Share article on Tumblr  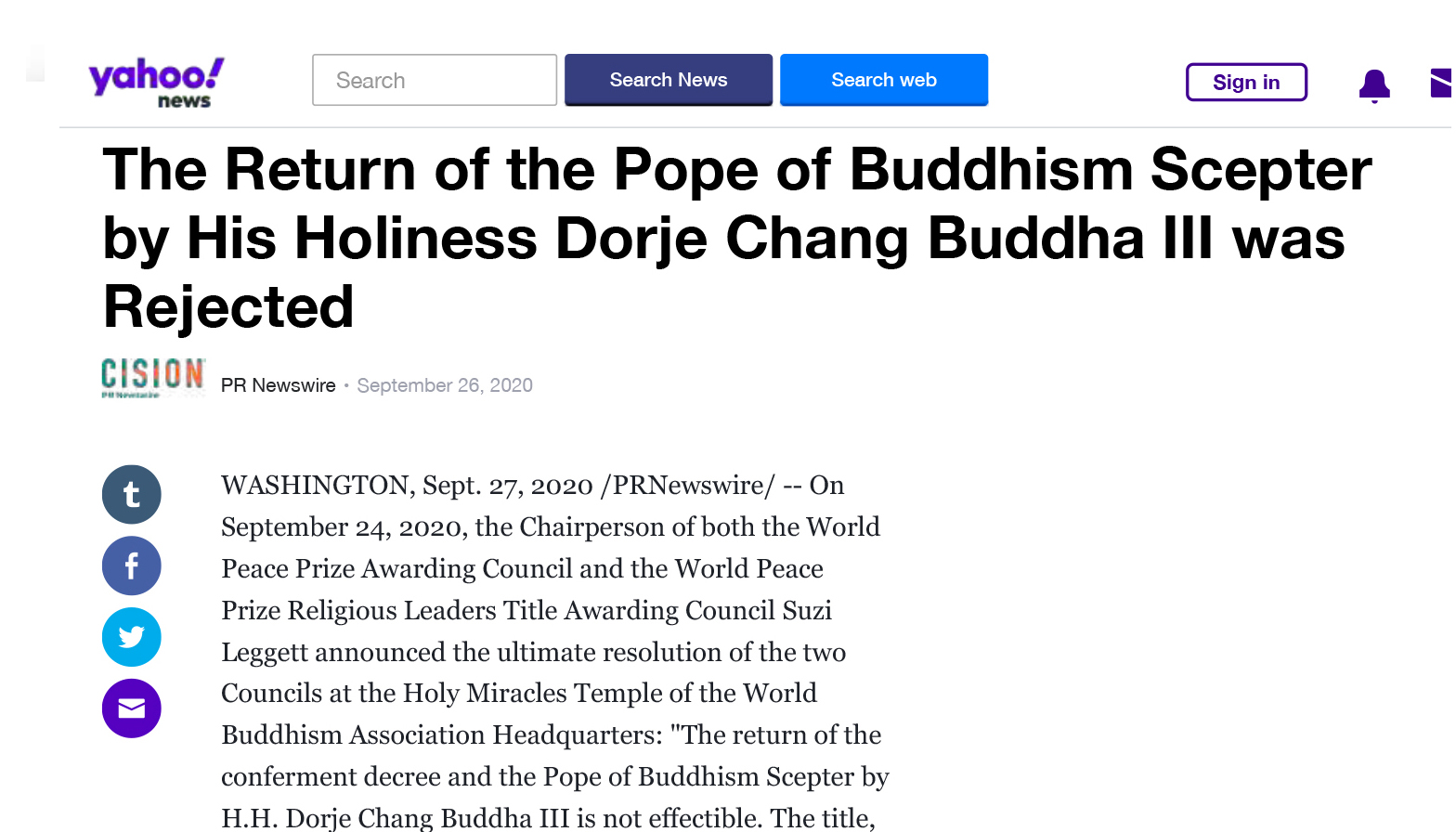point(132,495)
